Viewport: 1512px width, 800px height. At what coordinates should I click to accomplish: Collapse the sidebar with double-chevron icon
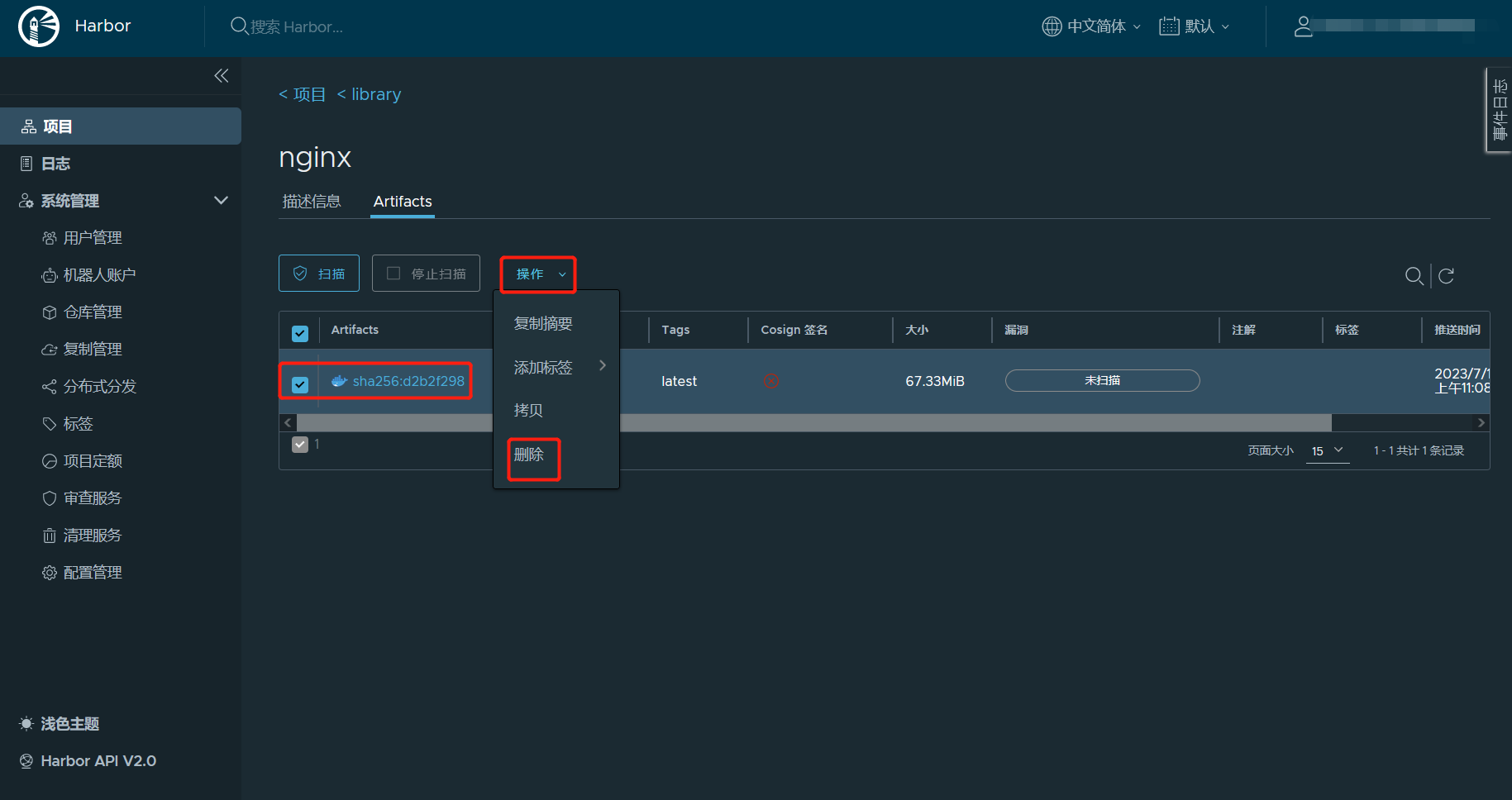tap(221, 76)
